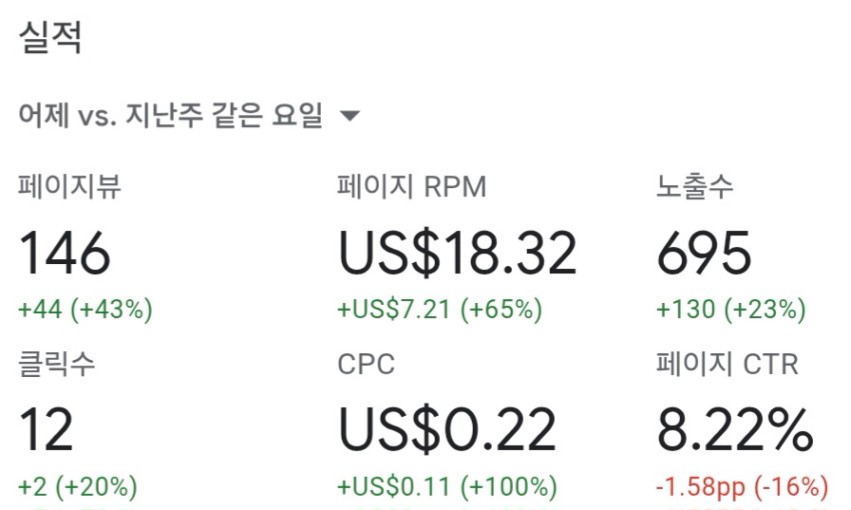
Task: Select the US$18.32 page RPM value
Action: [x=457, y=253]
